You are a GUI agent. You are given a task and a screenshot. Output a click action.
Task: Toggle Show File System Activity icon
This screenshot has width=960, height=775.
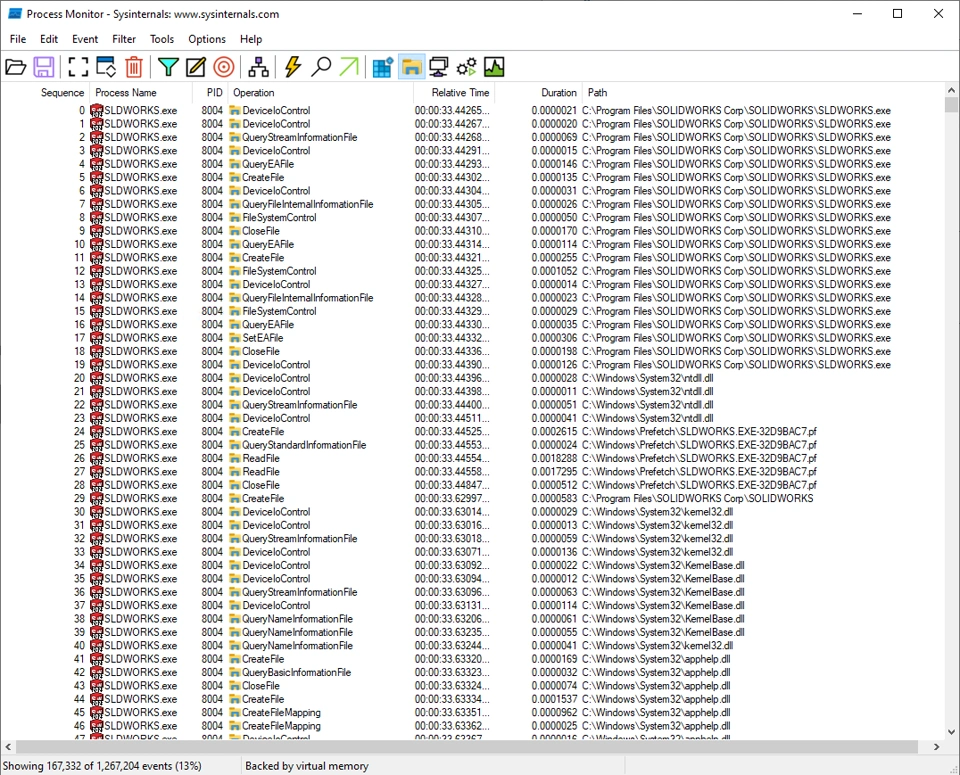coord(411,67)
